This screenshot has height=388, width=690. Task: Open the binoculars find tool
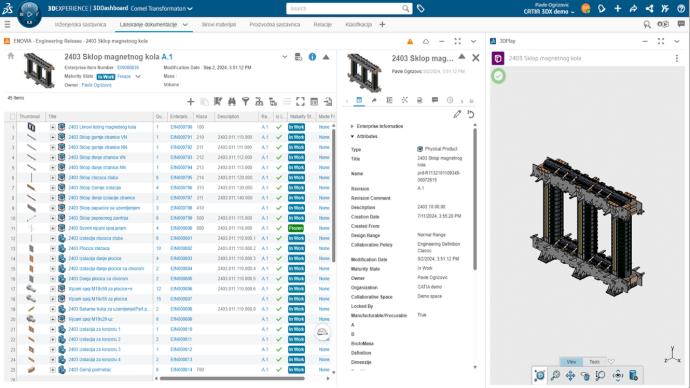[232, 102]
